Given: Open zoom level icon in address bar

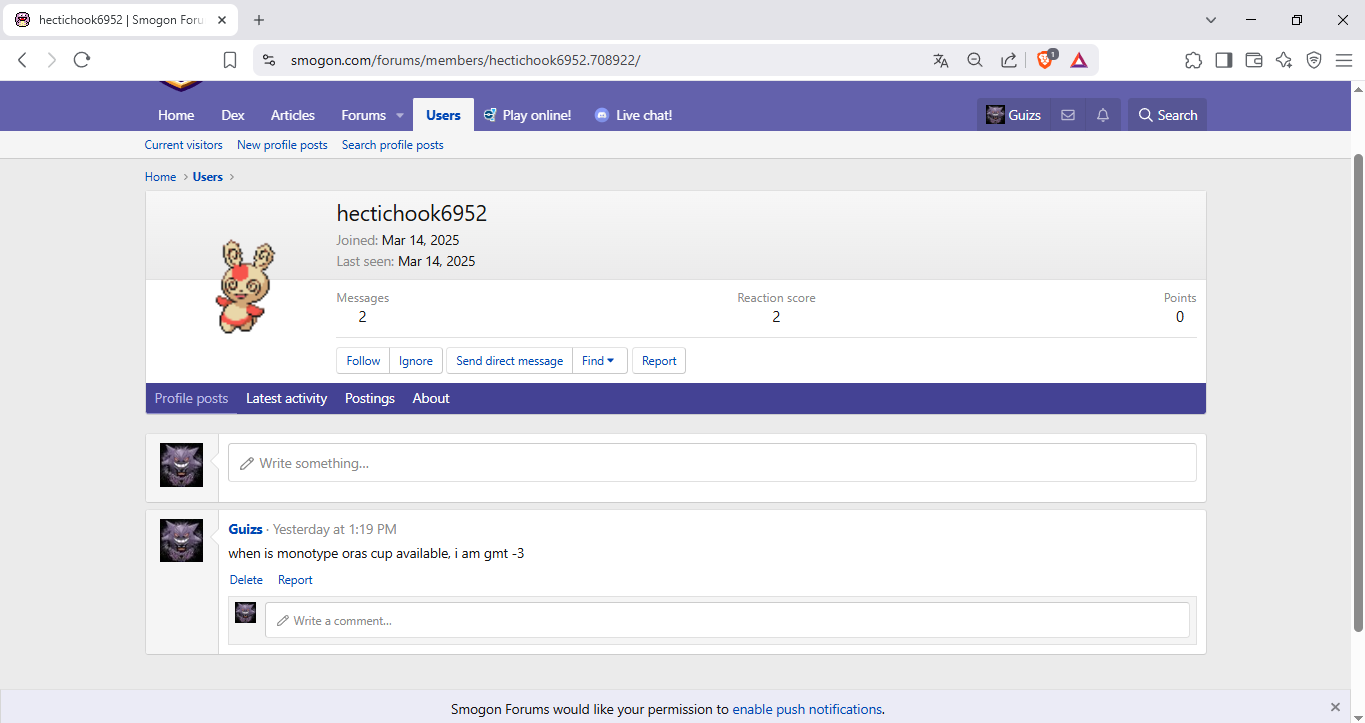Looking at the screenshot, I should [x=975, y=60].
